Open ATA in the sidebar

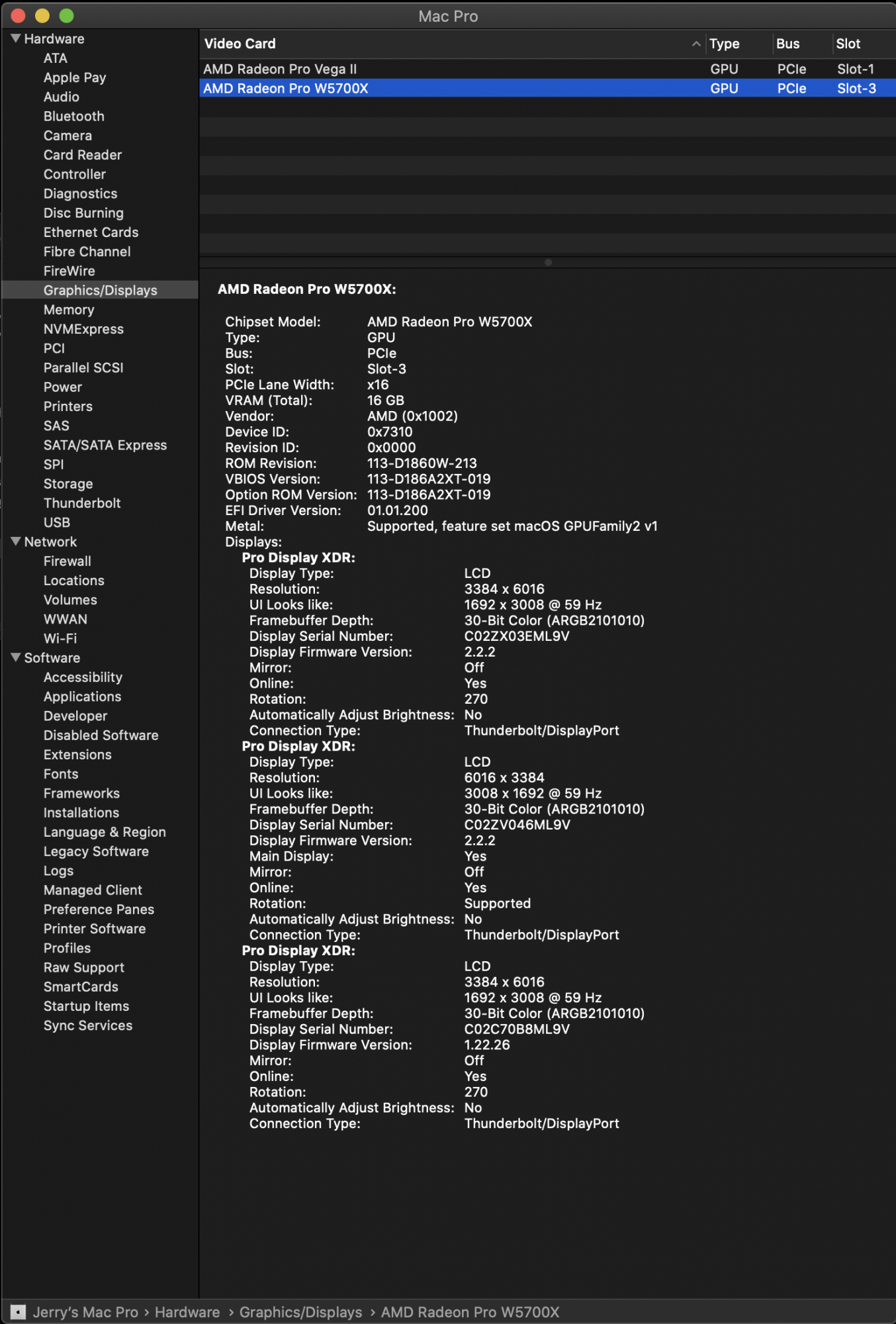56,58
